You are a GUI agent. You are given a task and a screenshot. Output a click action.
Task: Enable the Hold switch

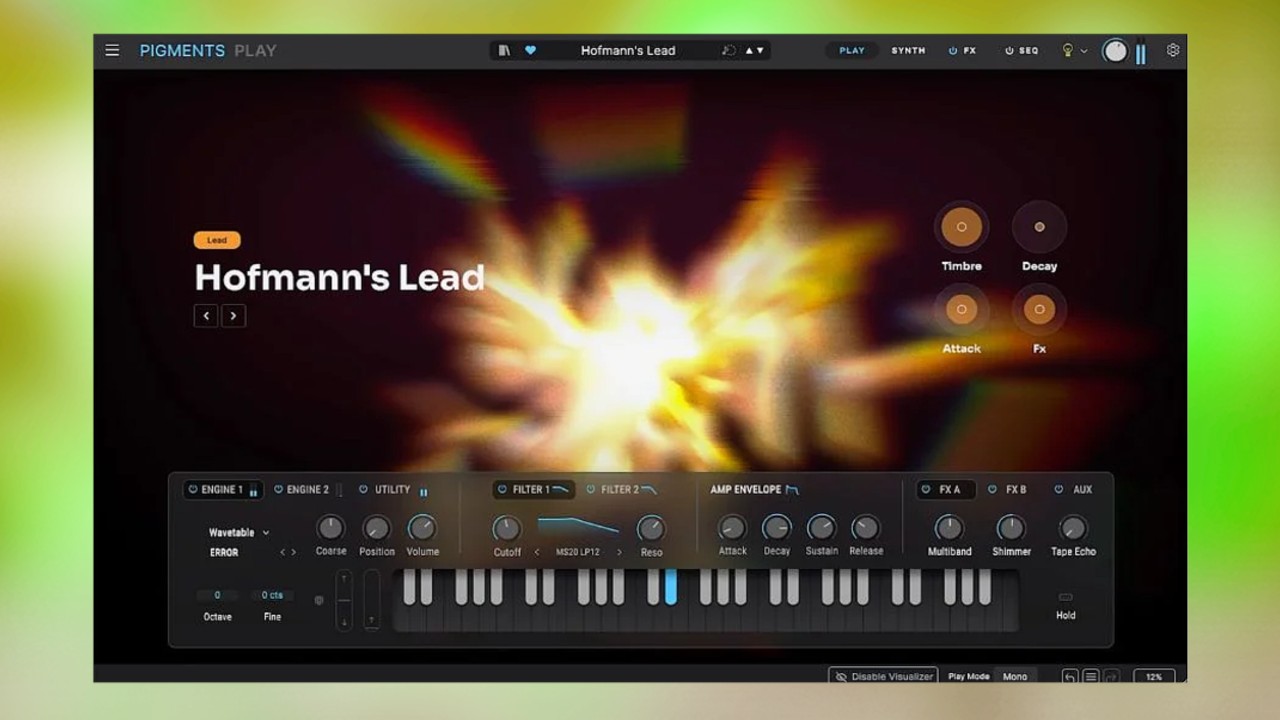point(1066,597)
